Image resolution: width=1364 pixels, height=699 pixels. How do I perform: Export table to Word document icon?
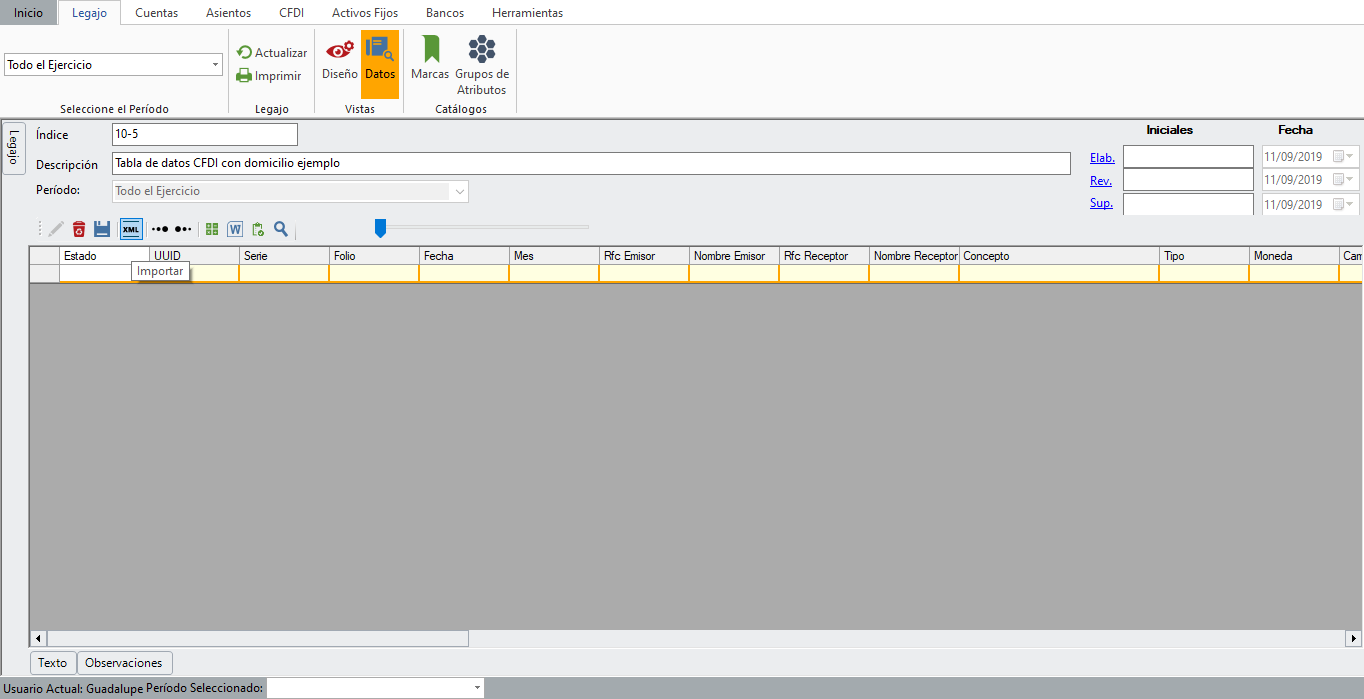point(235,229)
